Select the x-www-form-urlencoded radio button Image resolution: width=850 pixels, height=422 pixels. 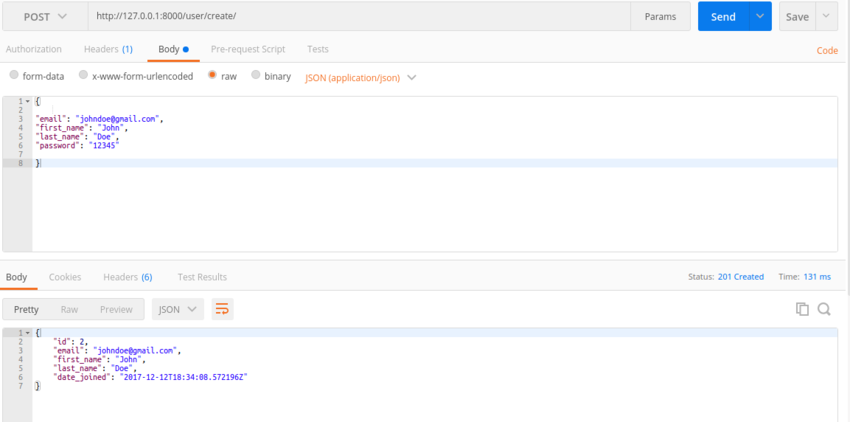83,75
